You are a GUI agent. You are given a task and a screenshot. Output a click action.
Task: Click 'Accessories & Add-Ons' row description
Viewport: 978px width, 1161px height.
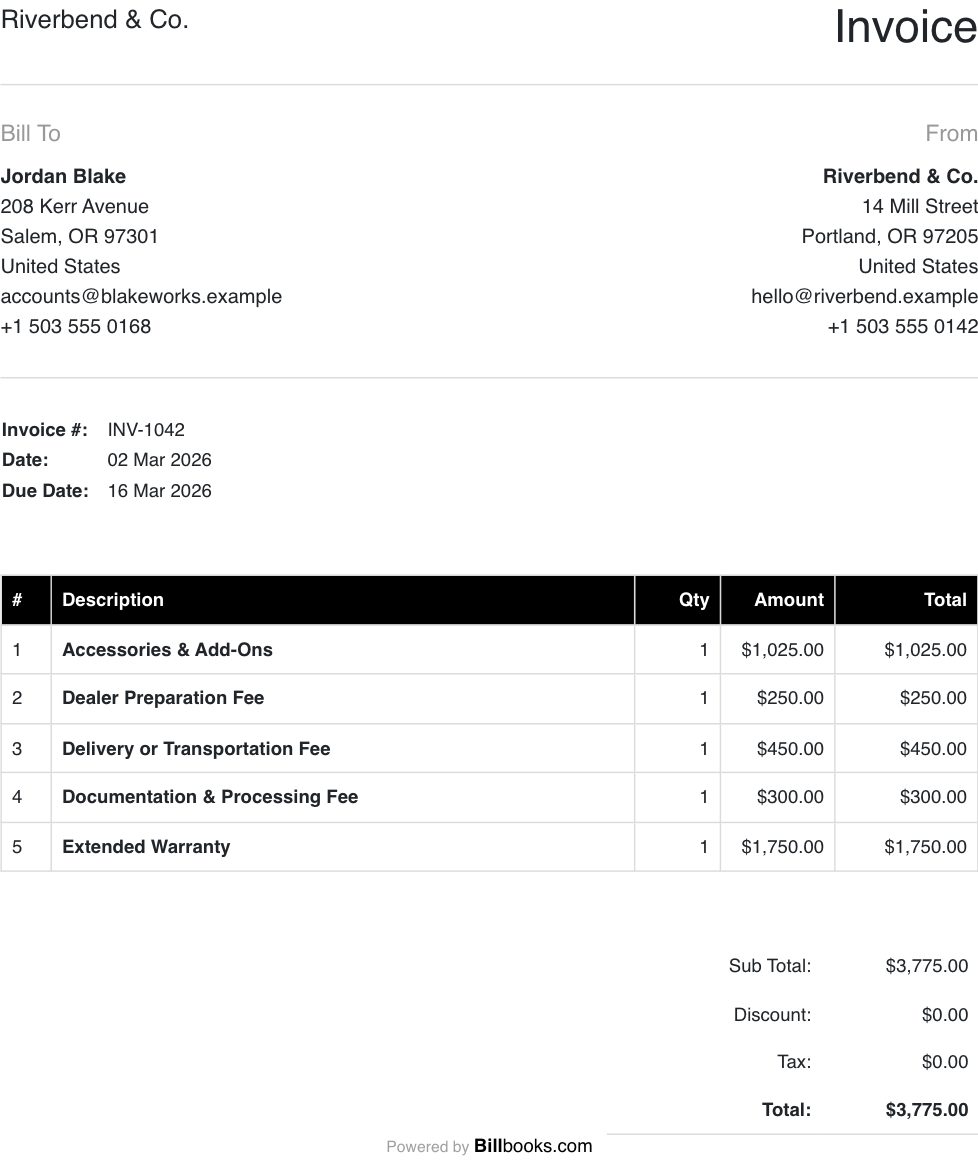pos(167,649)
